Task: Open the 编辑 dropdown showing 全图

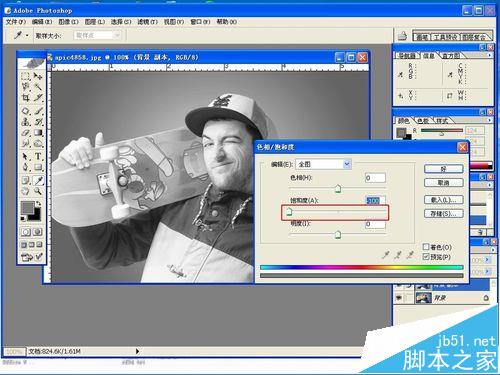Action: [323, 164]
